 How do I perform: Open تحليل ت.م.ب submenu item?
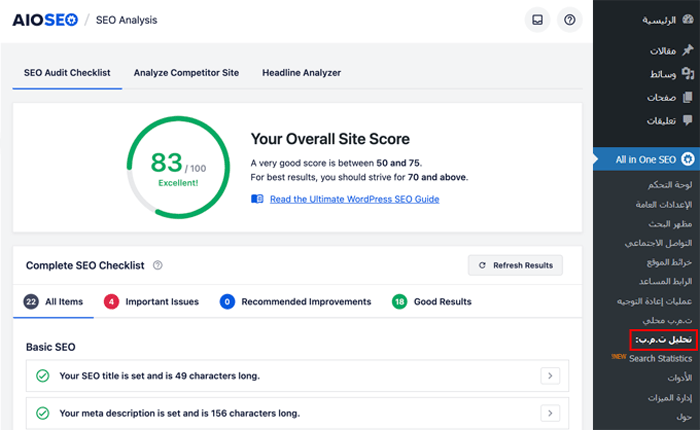coord(663,340)
